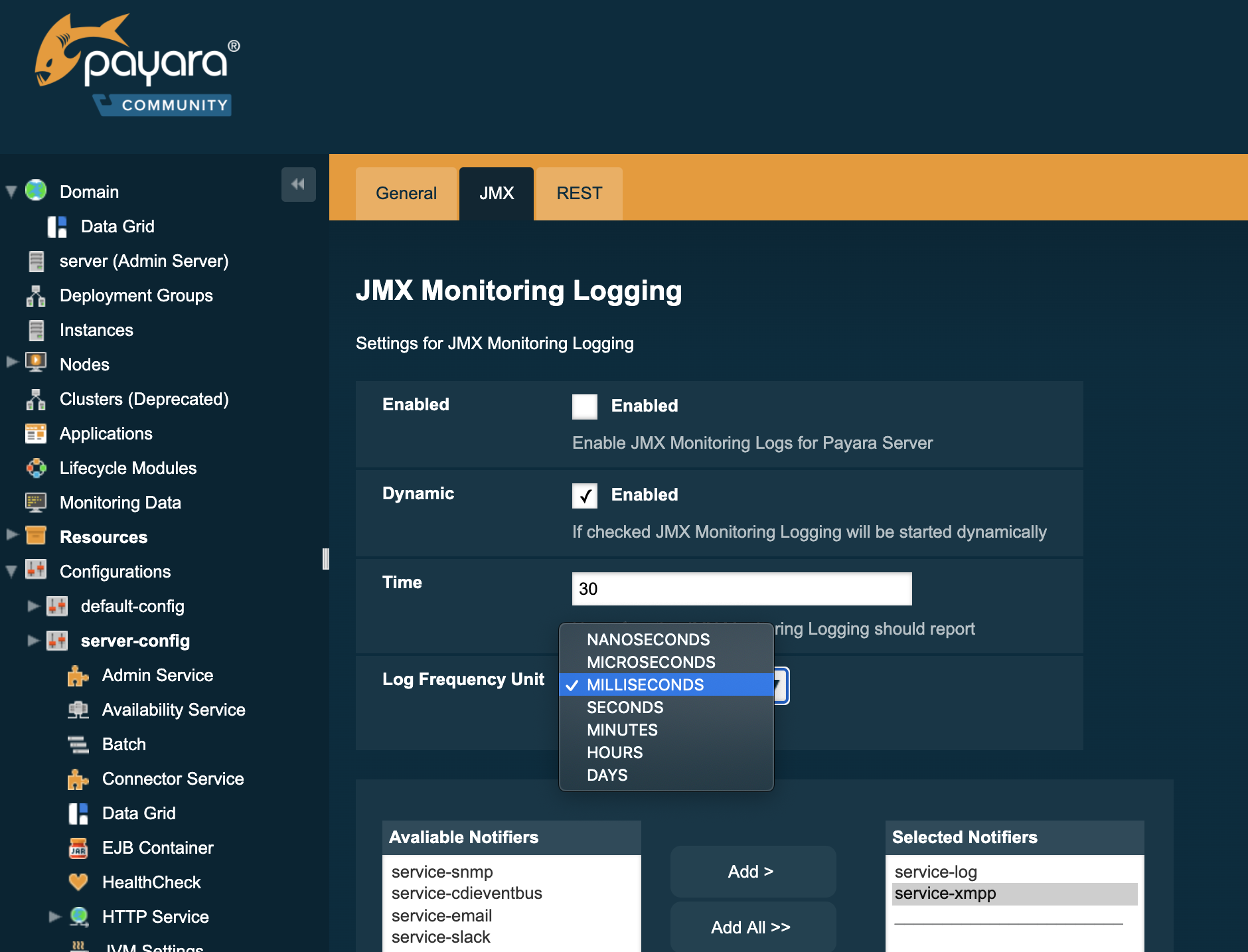Enable JMX Monitoring Logs checkbox
This screenshot has width=1248, height=952.
584,406
